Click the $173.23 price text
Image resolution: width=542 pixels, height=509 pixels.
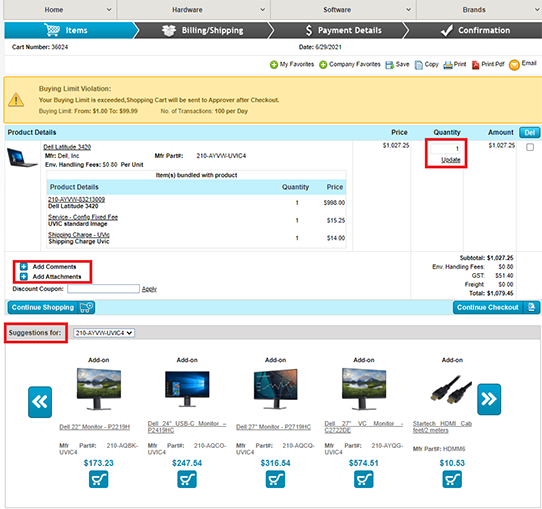99,463
